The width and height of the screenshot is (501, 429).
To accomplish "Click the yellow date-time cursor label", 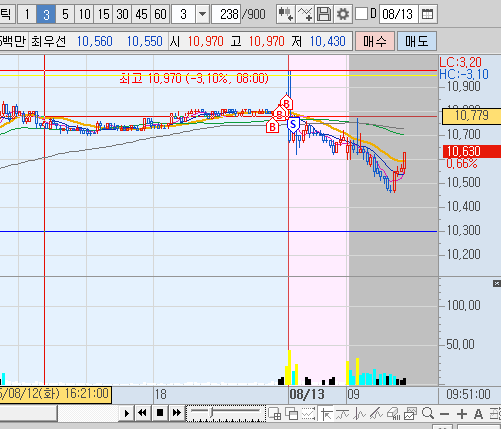I will pyautogui.click(x=55, y=394).
